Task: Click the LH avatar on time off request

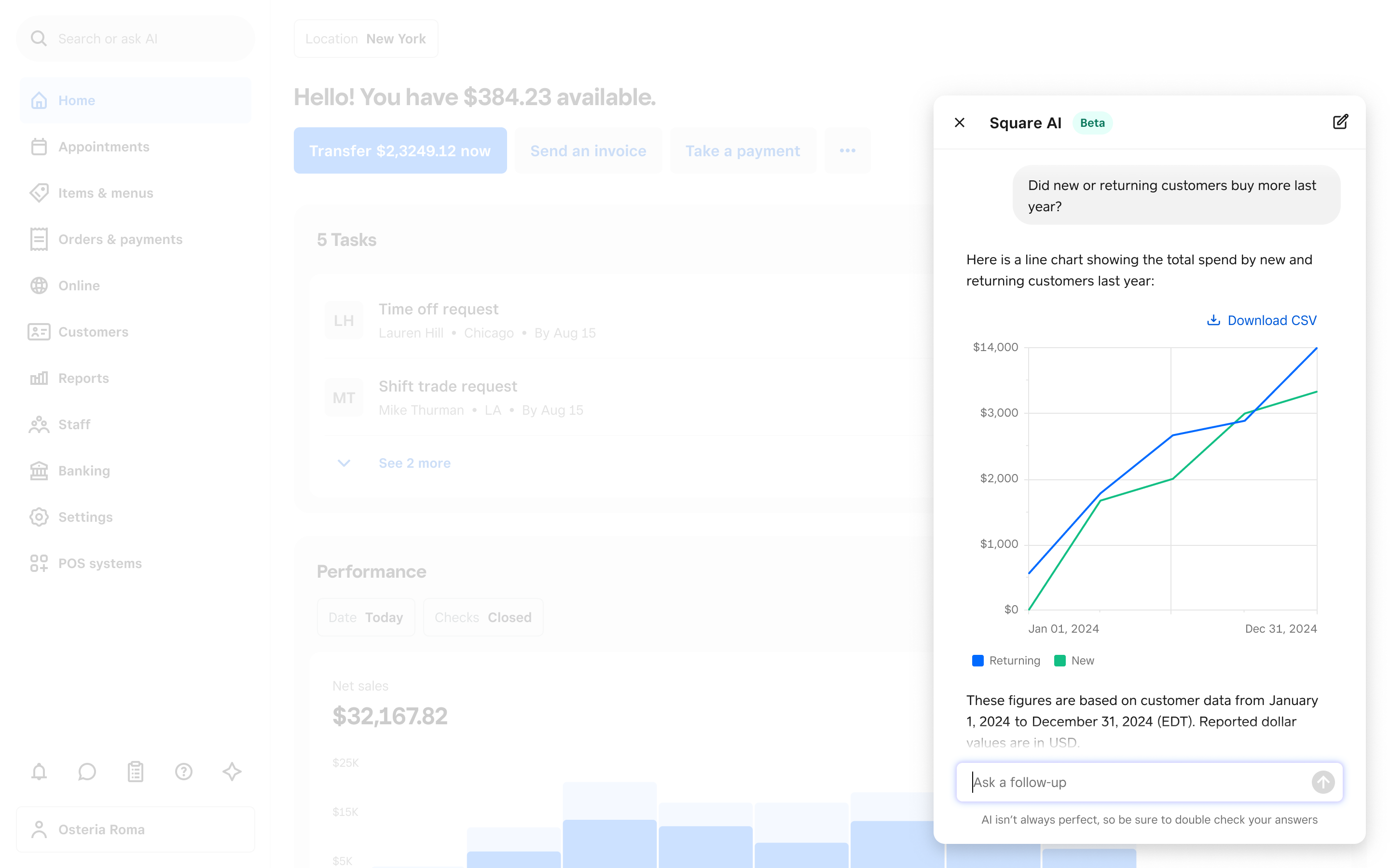Action: [x=344, y=320]
